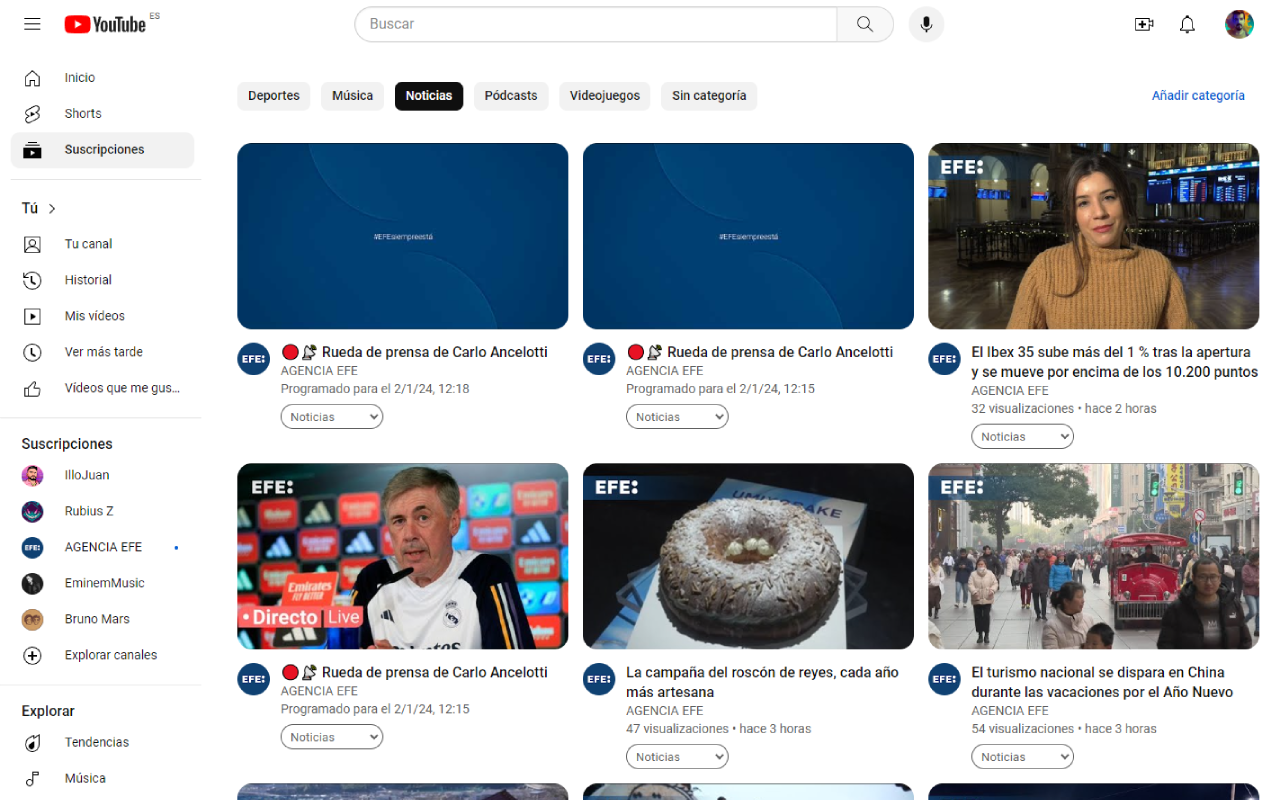
Task: Click the Buscar search field
Action: (596, 24)
